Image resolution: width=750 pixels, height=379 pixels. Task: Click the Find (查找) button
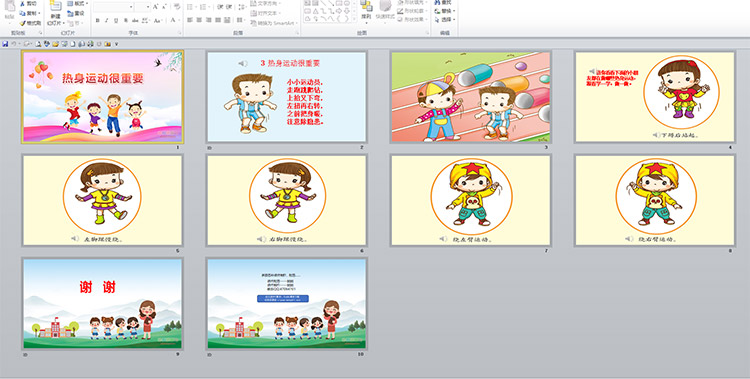click(443, 2)
